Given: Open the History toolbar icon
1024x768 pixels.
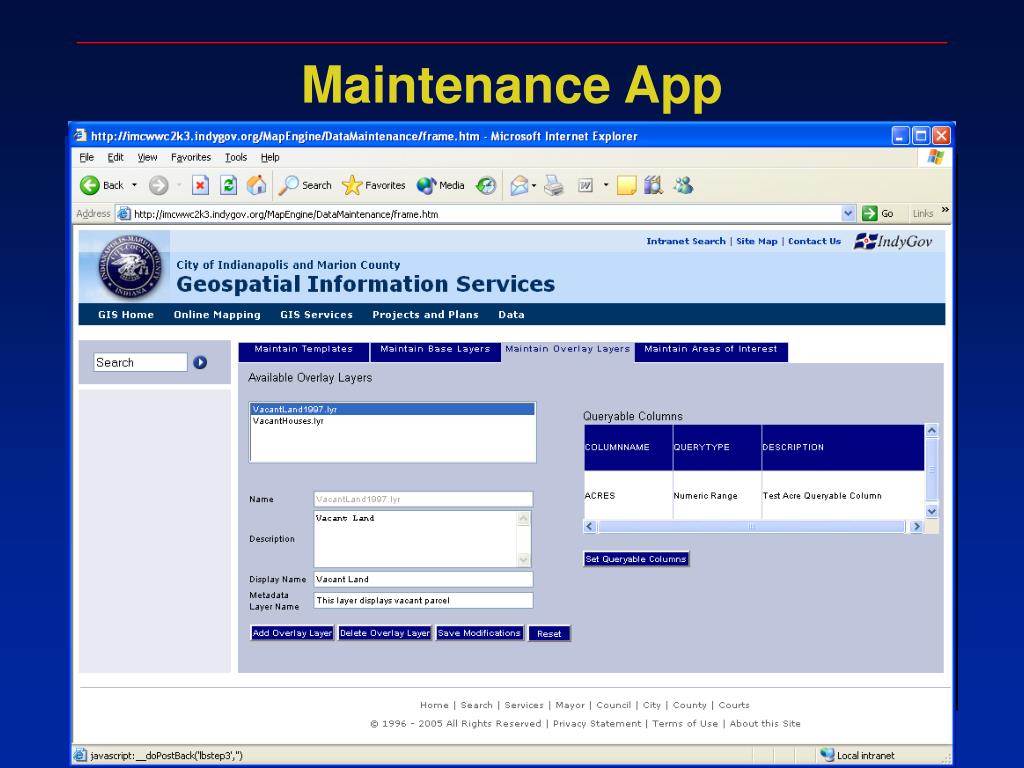Looking at the screenshot, I should tap(486, 185).
